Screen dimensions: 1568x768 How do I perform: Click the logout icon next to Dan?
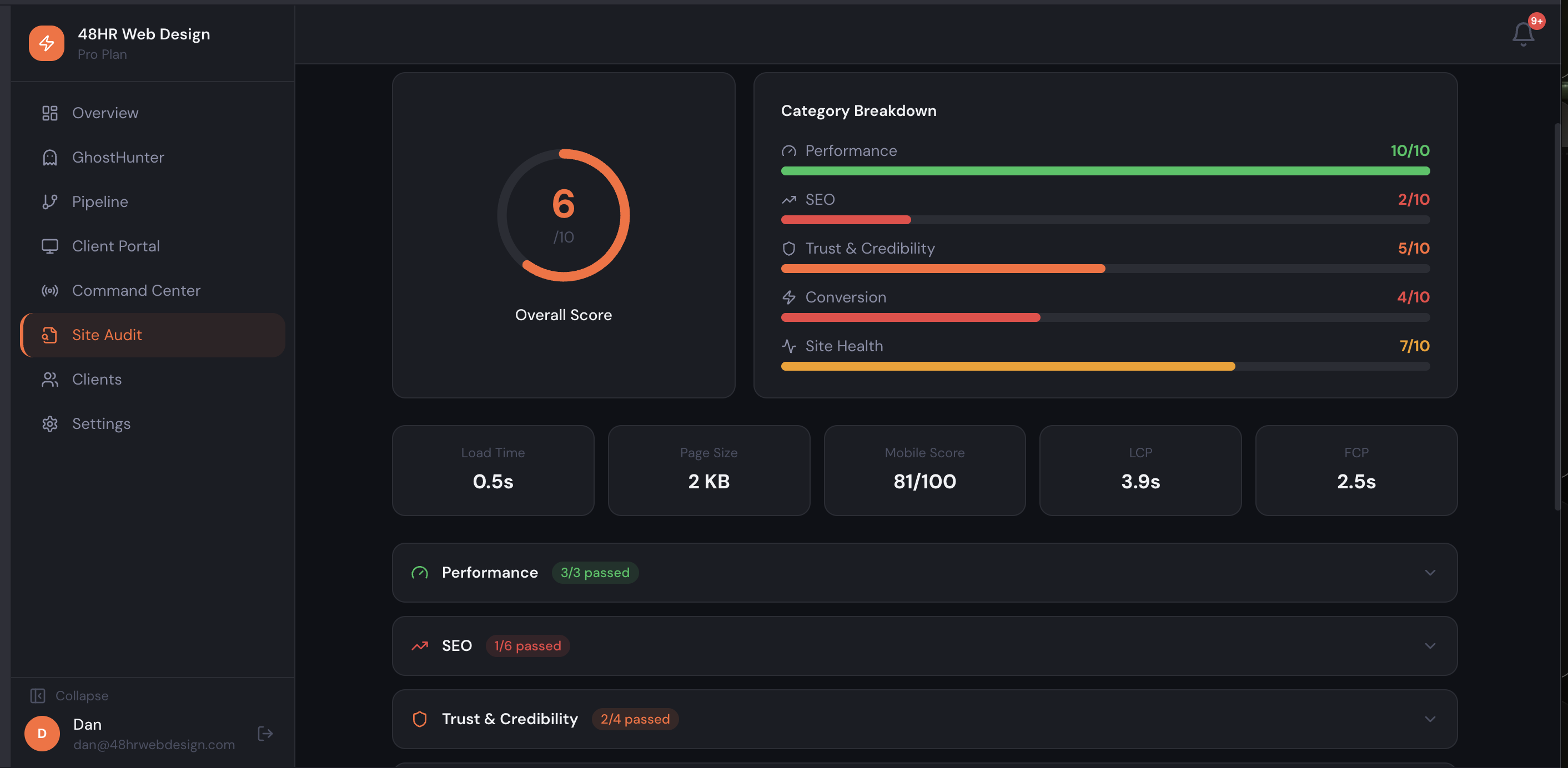[x=265, y=733]
